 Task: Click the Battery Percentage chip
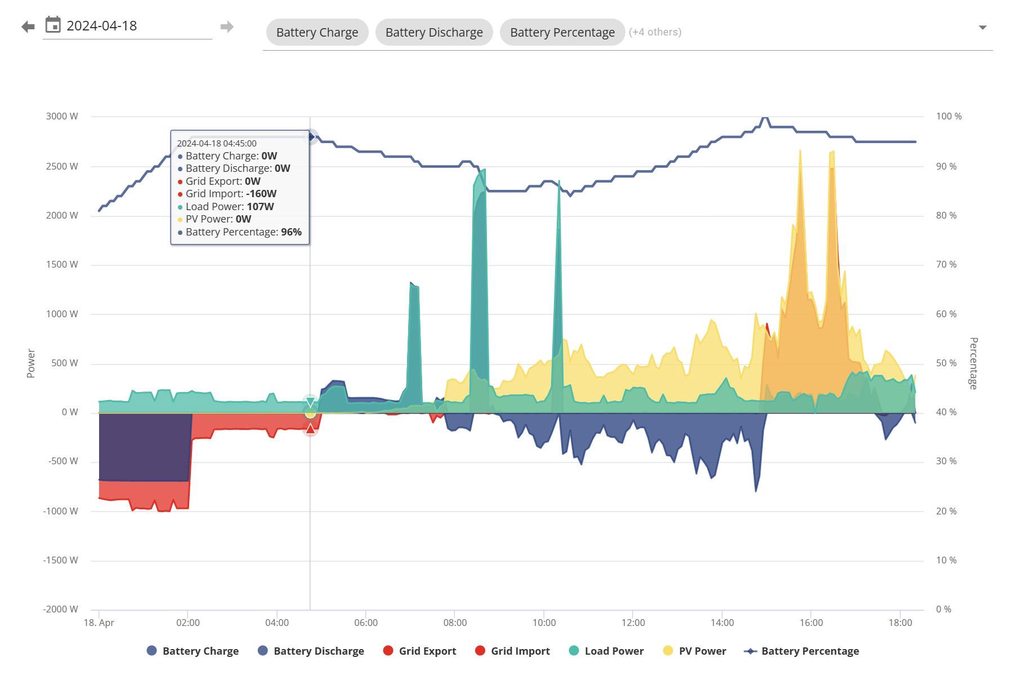tap(562, 32)
